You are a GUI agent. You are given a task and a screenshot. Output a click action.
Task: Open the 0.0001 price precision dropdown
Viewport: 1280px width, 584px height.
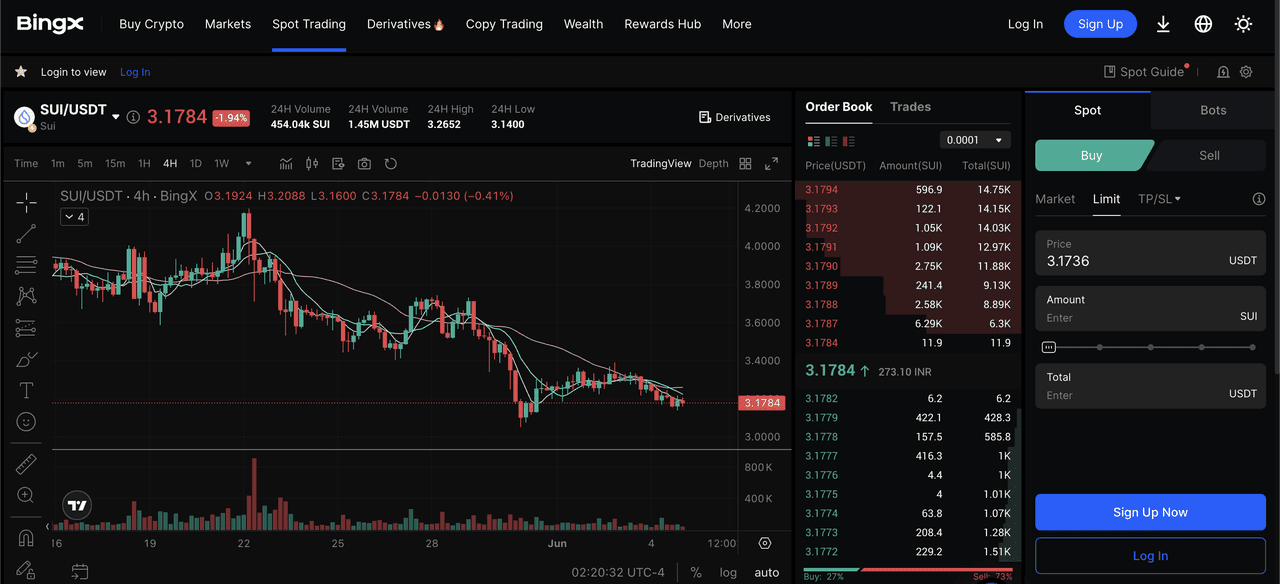coord(975,140)
